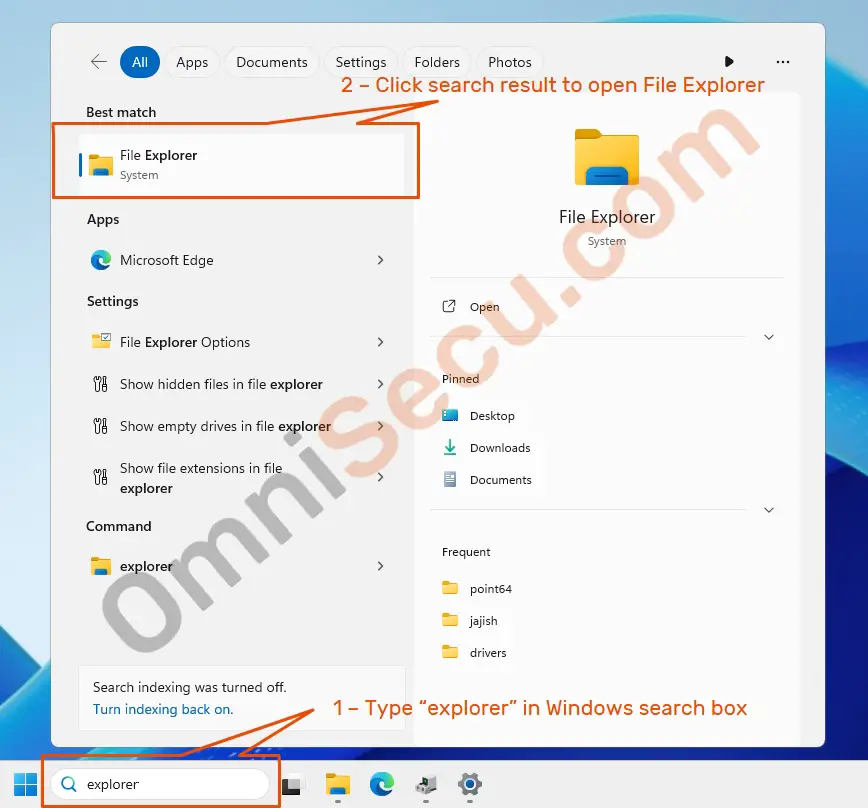Open Settings gear from the taskbar
868x808 pixels.
click(470, 784)
